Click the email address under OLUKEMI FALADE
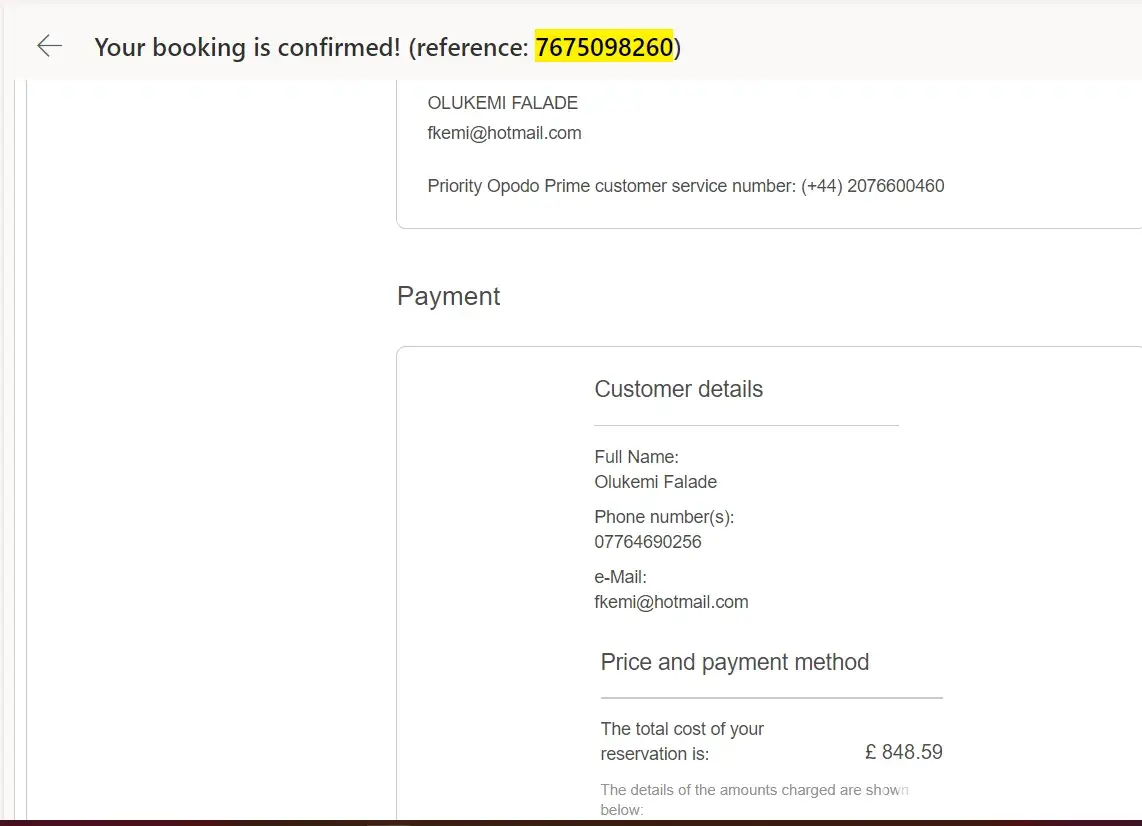Screen dimensions: 1142x826 504,133
